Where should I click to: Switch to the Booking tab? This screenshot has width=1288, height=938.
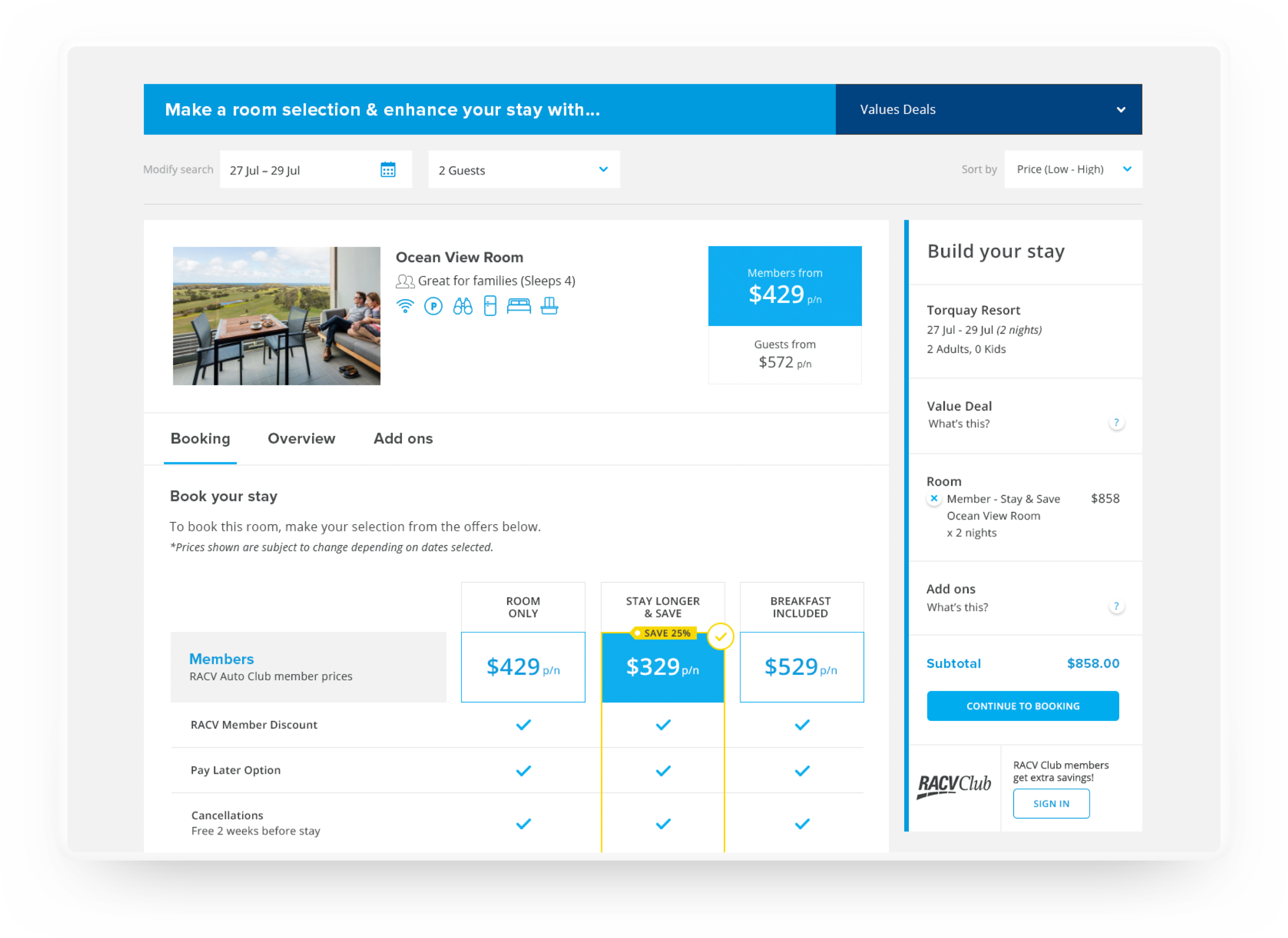coord(200,438)
